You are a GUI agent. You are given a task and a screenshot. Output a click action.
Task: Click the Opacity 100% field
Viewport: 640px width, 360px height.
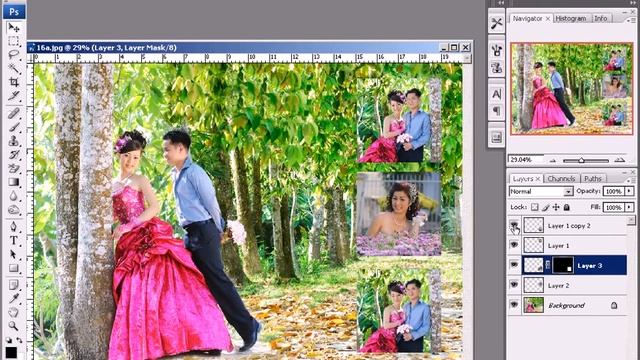[613, 191]
